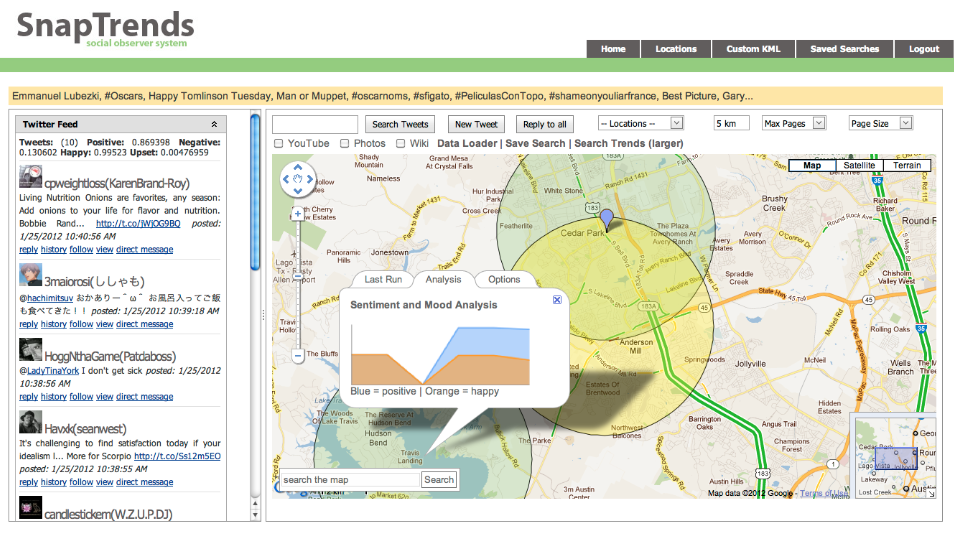Check the Photos checkbox
Image resolution: width=954 pixels, height=533 pixels.
point(345,144)
